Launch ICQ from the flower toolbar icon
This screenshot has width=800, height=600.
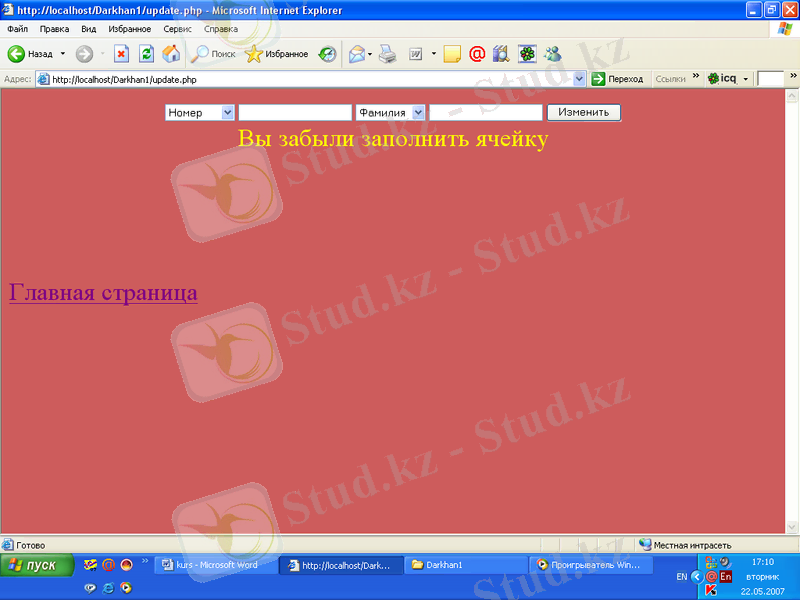(527, 54)
